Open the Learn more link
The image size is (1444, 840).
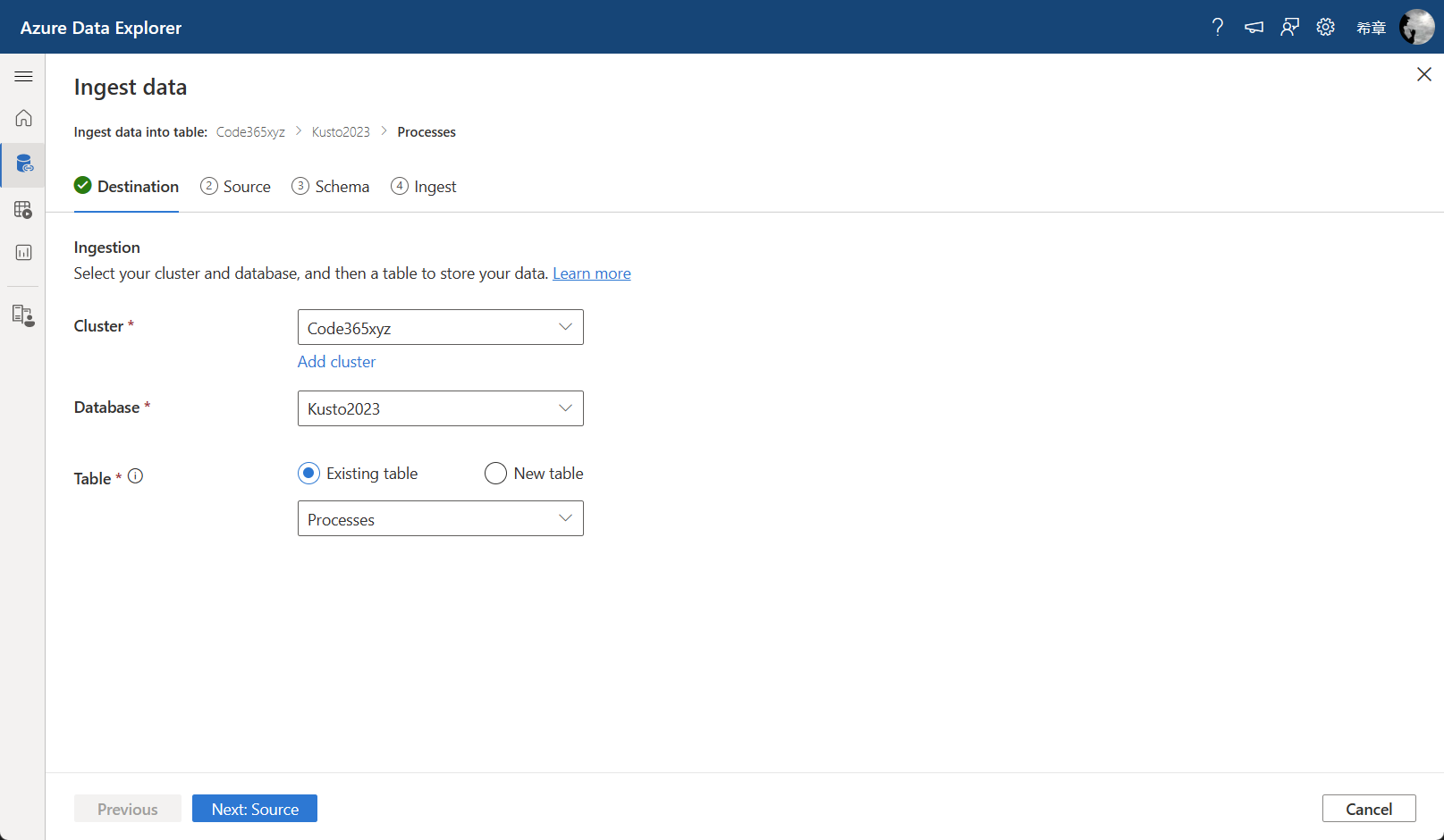pos(592,273)
